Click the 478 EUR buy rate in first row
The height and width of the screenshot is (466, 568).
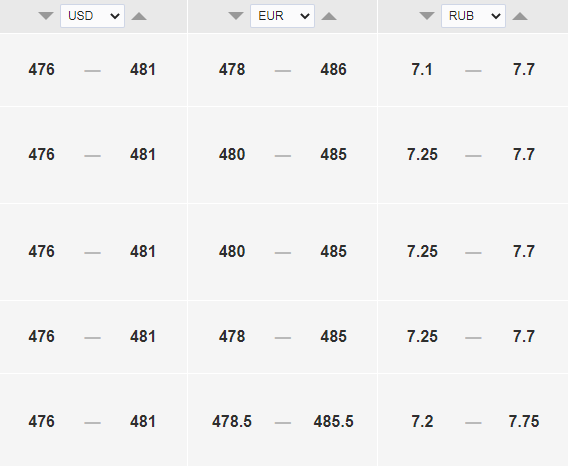coord(232,70)
